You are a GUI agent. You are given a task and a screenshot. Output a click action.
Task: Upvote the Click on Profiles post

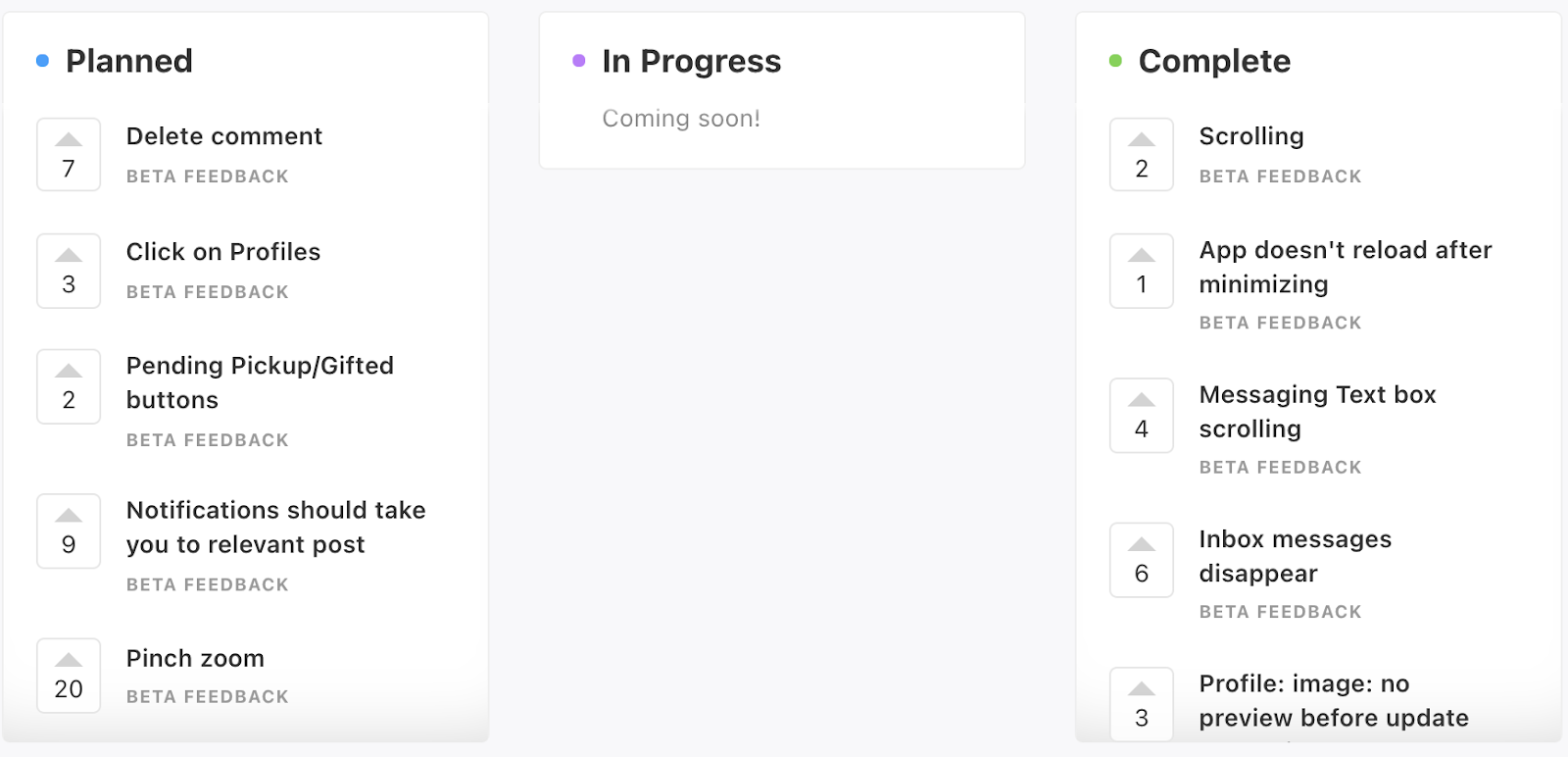69,271
